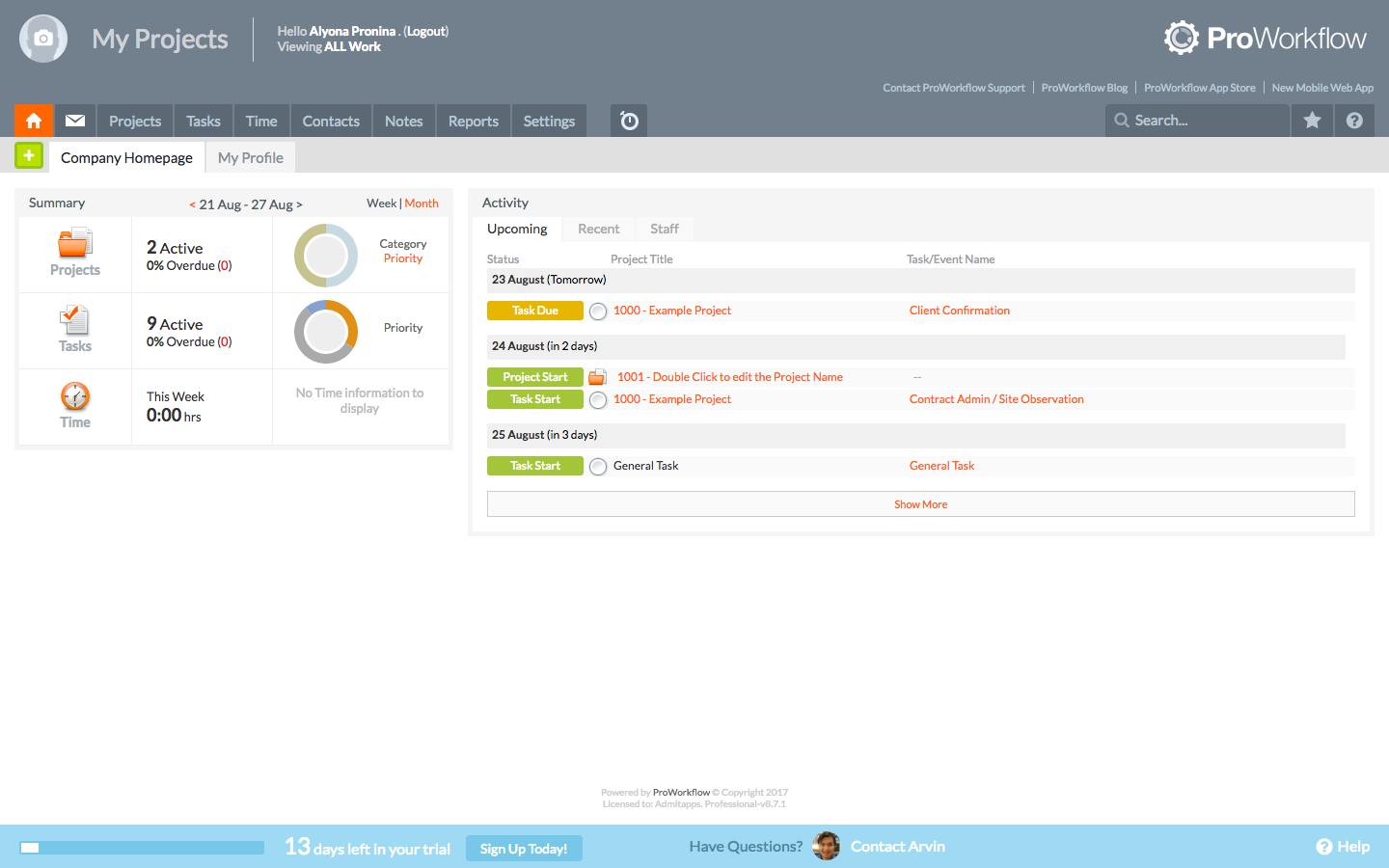Click the trial progress bar at bottom left
The height and width of the screenshot is (868, 1389).
(145, 847)
